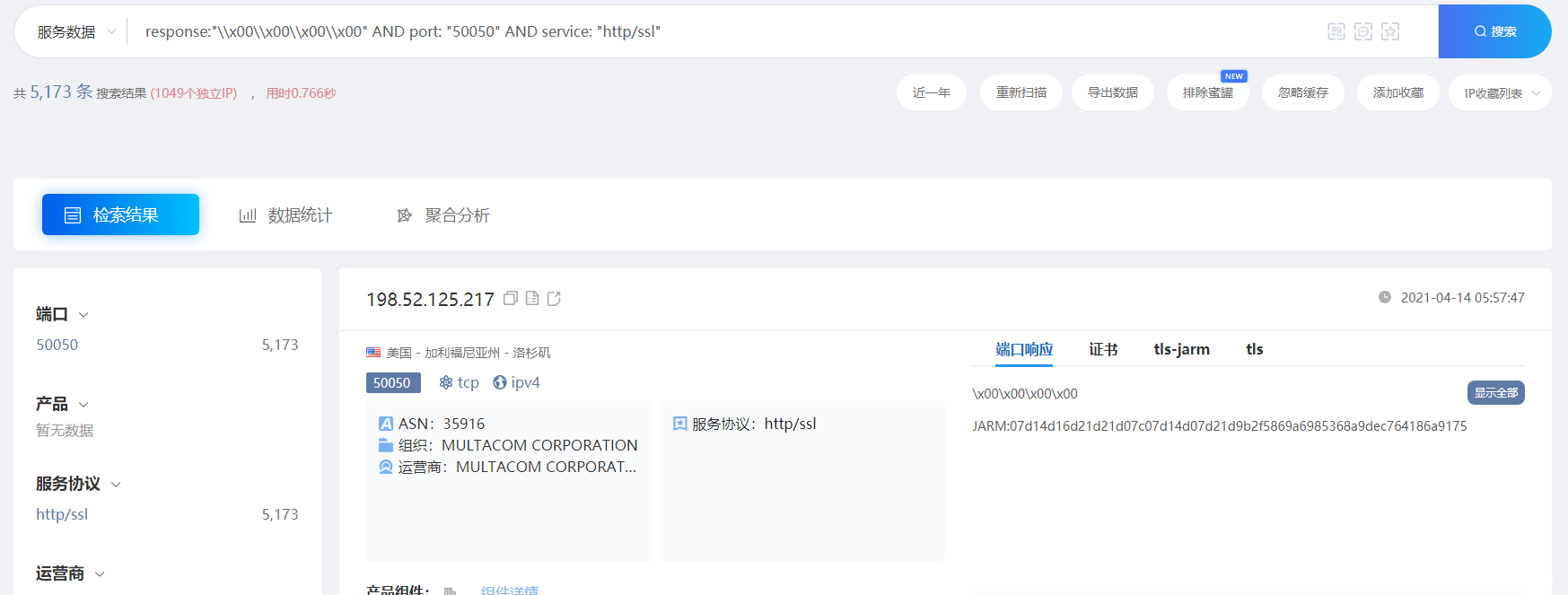This screenshot has height=595, width=1568.
Task: Click the star bookmark icon in the search bar
Action: click(x=1390, y=31)
